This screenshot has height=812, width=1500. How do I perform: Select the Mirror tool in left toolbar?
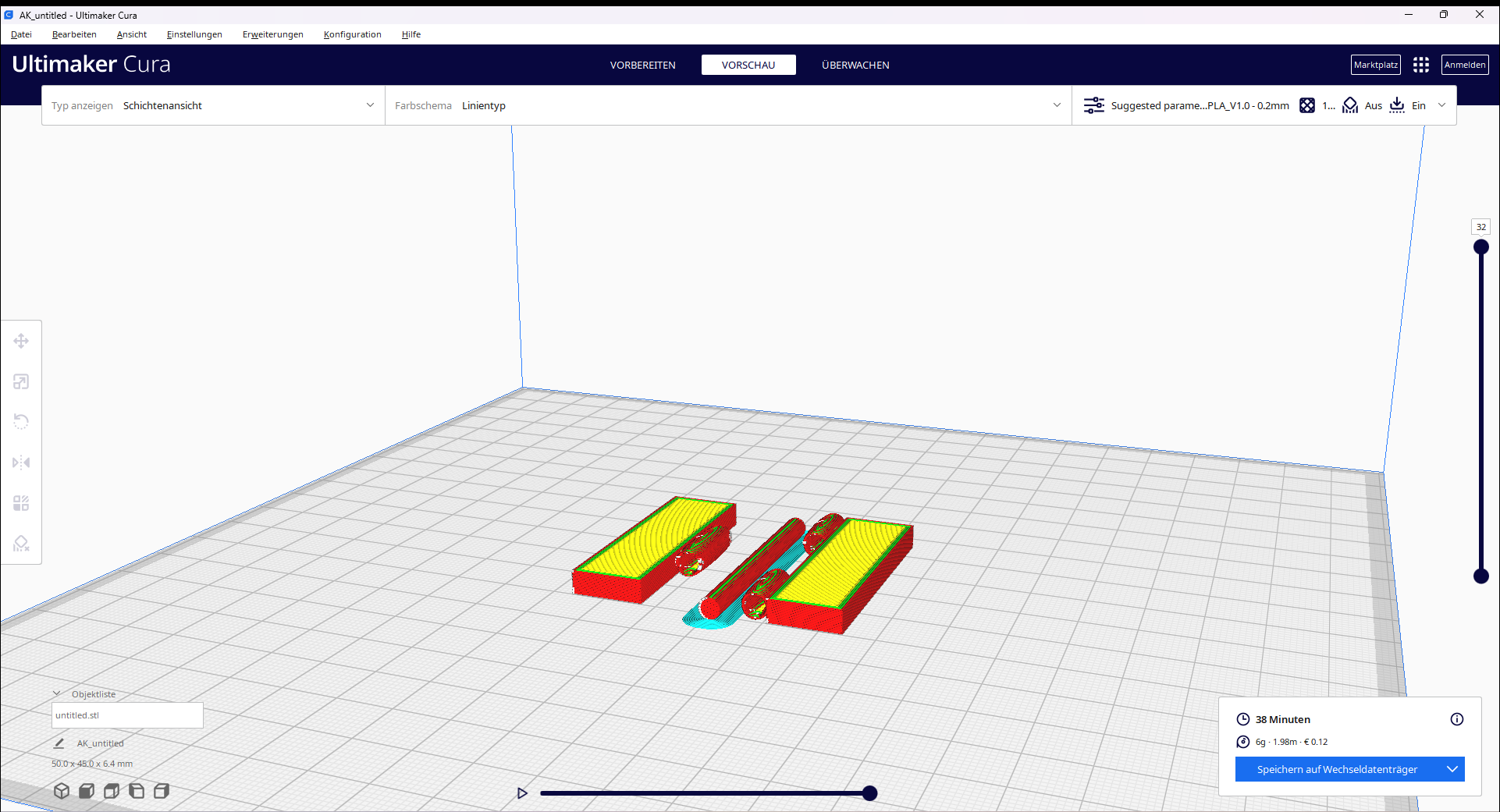tap(21, 463)
